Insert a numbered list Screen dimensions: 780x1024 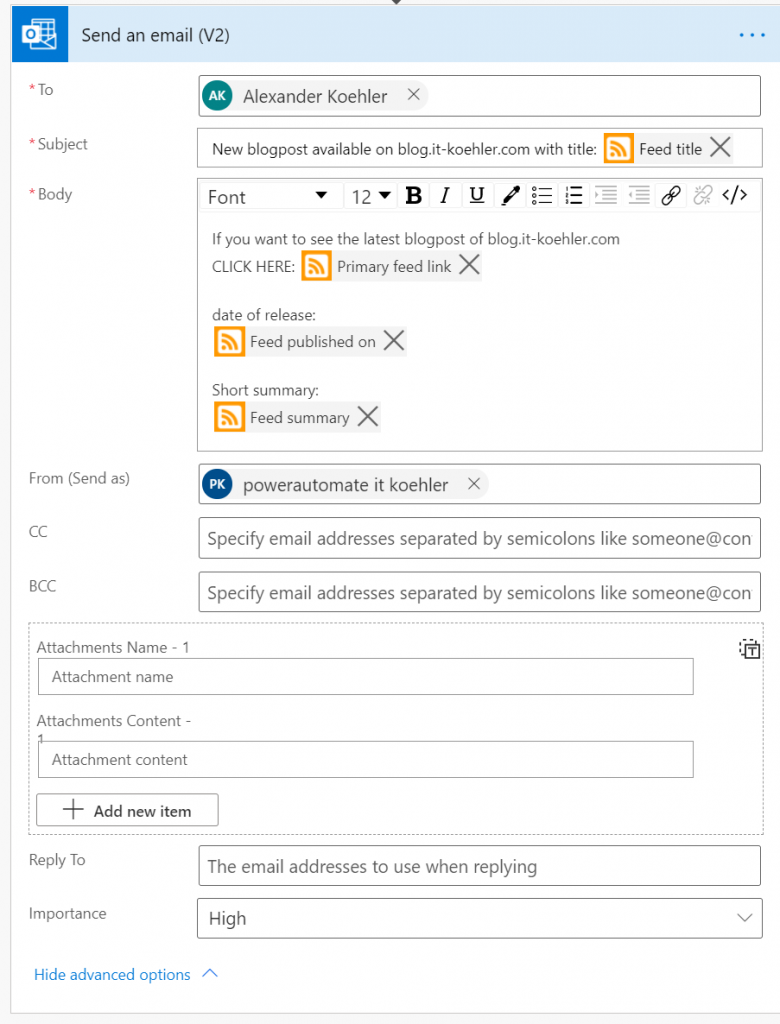574,195
